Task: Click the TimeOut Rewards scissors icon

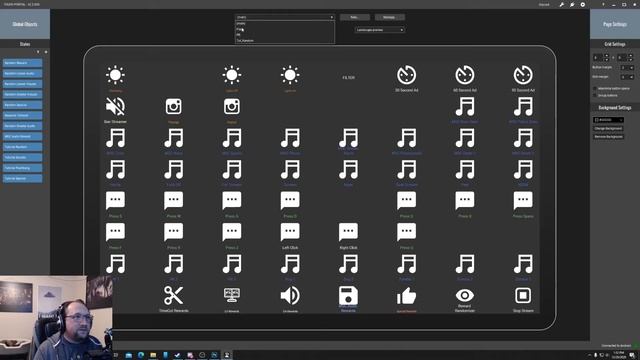Action: click(173, 295)
